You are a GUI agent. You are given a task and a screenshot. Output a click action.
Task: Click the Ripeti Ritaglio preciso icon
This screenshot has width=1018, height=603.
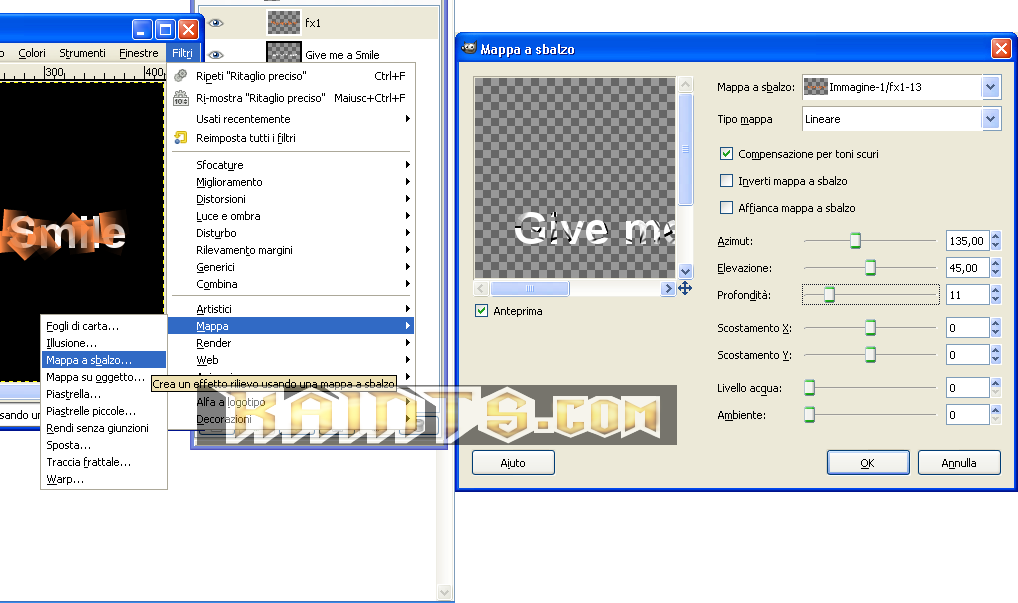tap(181, 76)
